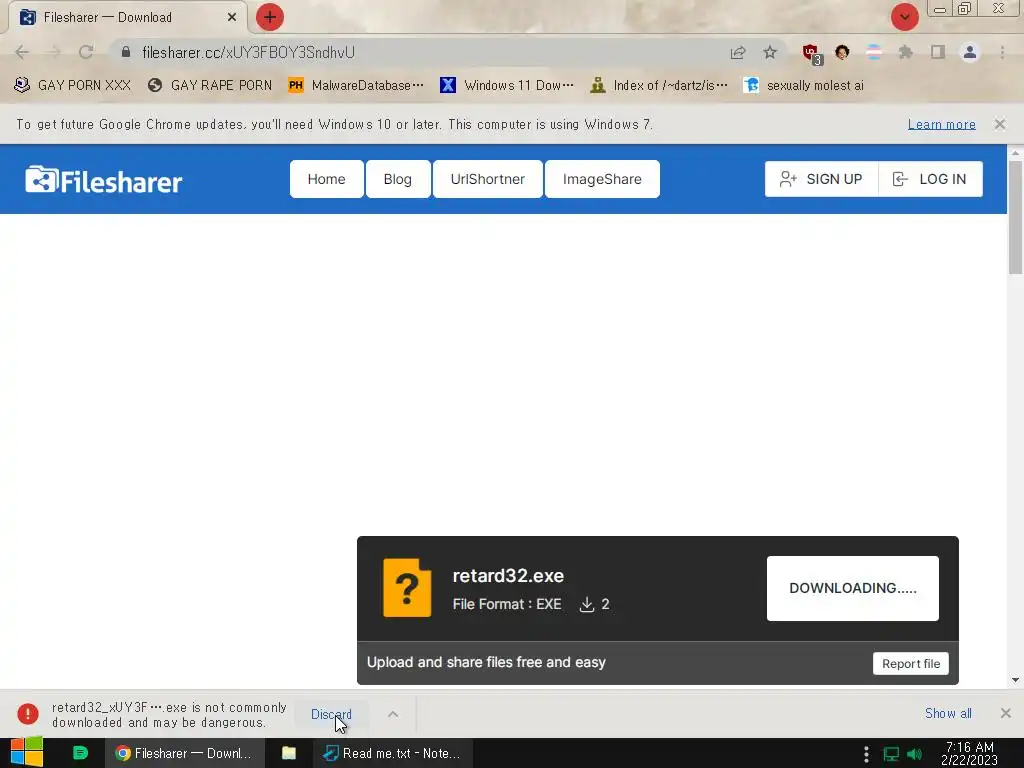Screen dimensions: 1024x768
Task: Open the Chrome three-dot menu
Action: point(1002,52)
